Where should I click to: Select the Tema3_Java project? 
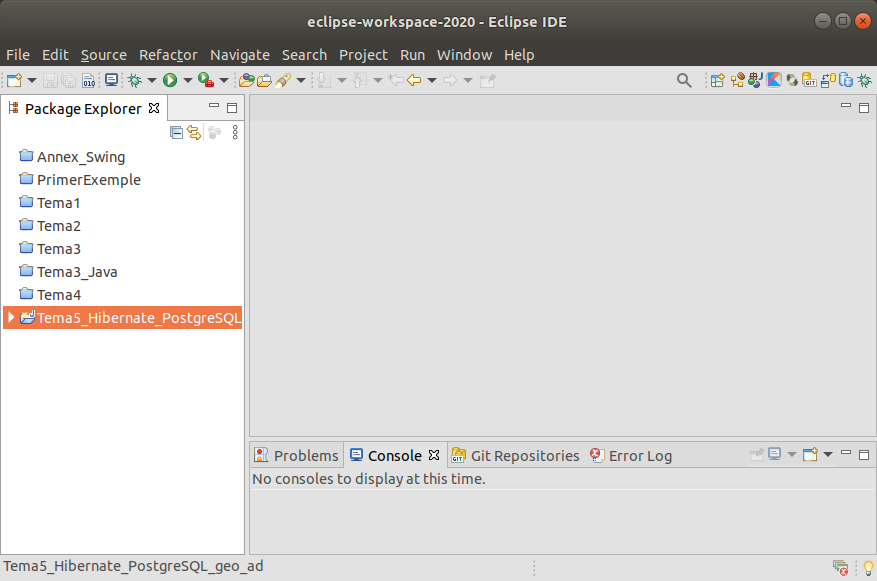point(77,272)
